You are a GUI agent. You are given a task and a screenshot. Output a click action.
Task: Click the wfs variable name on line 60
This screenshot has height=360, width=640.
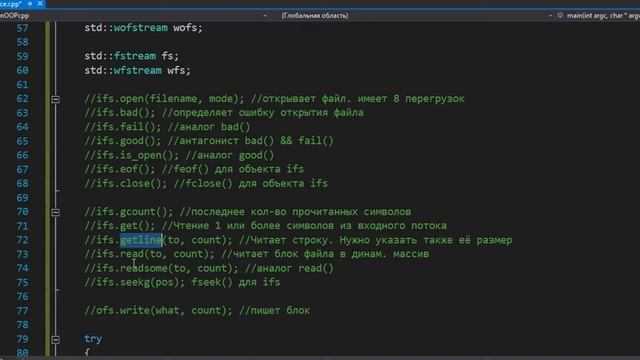176,70
